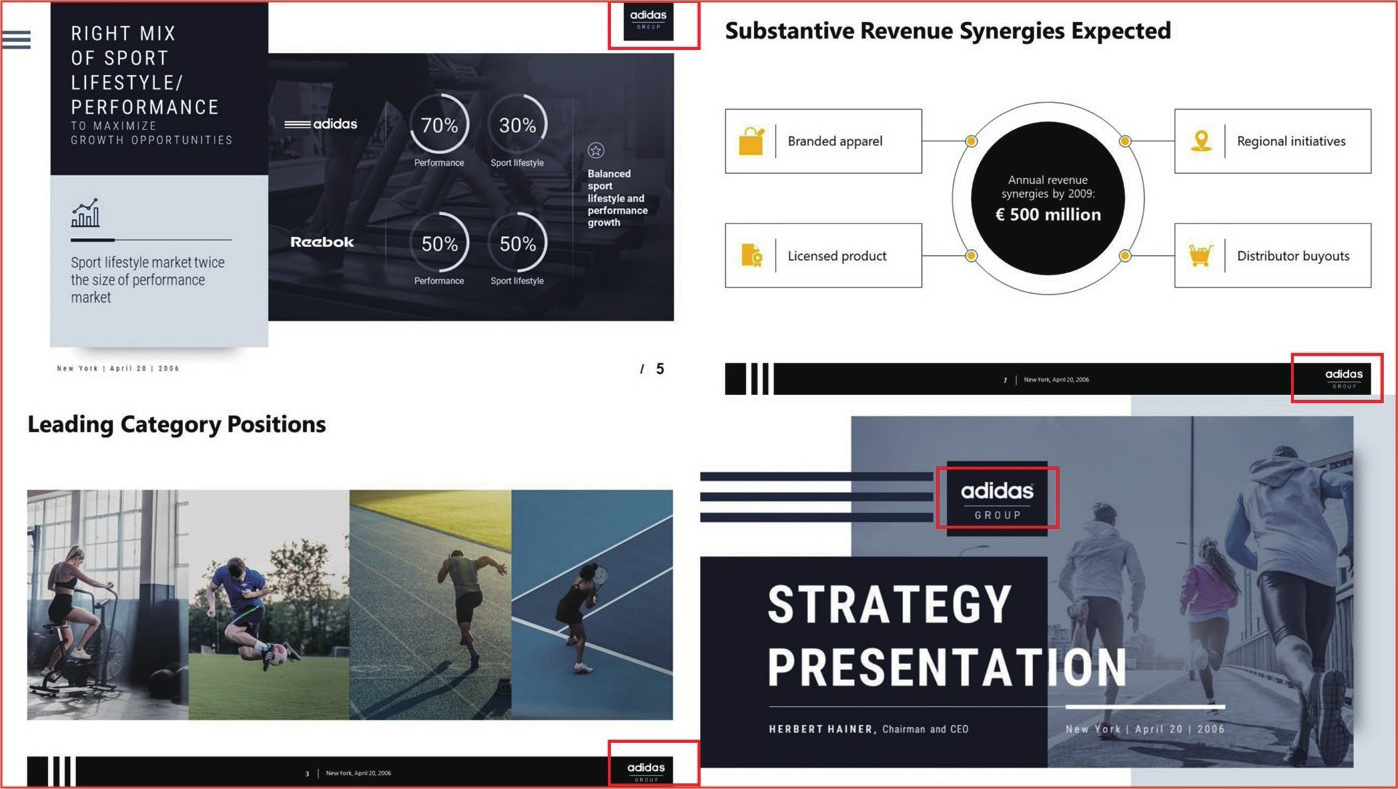Click New York | April 20 | 2006 under Right Mix slide

118,368
